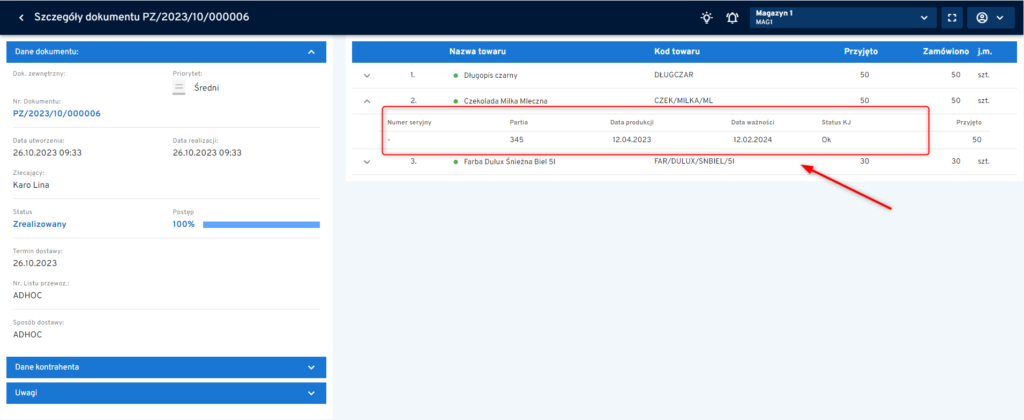
Task: Expand the Długopis czarny row
Action: 367,75
